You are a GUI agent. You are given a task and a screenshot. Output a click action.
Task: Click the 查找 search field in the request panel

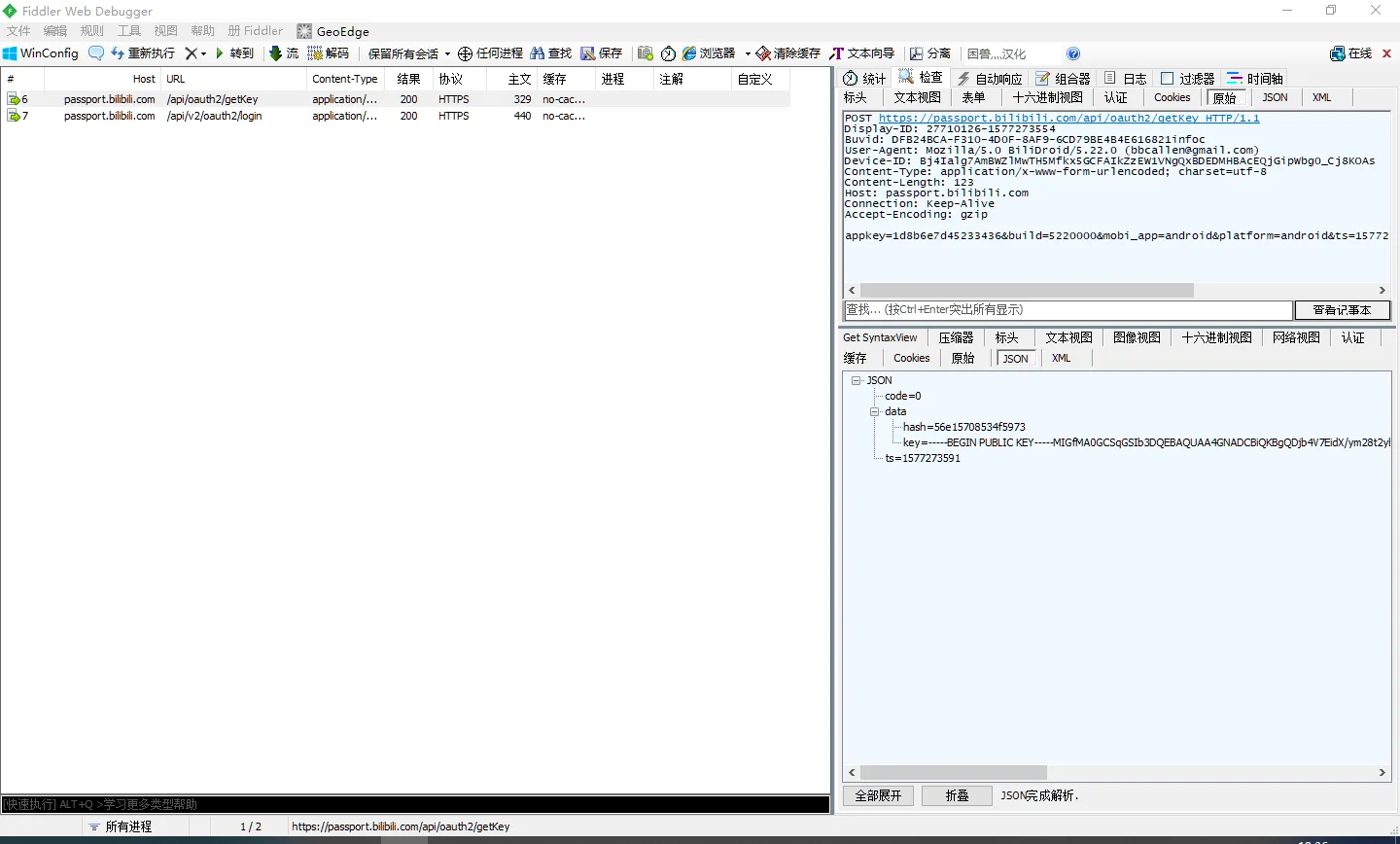point(1067,310)
